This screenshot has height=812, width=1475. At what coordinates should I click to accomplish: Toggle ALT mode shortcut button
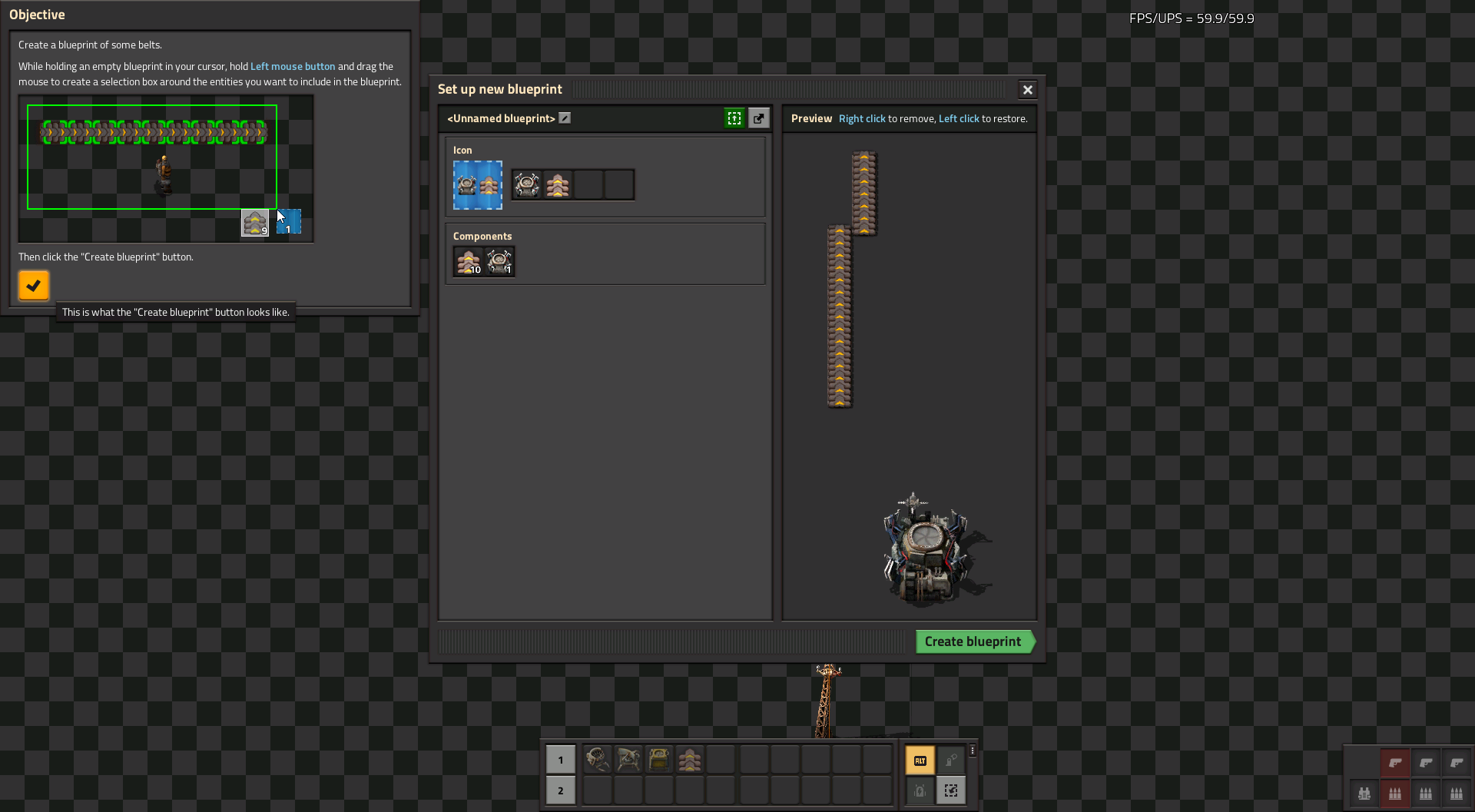tap(920, 761)
